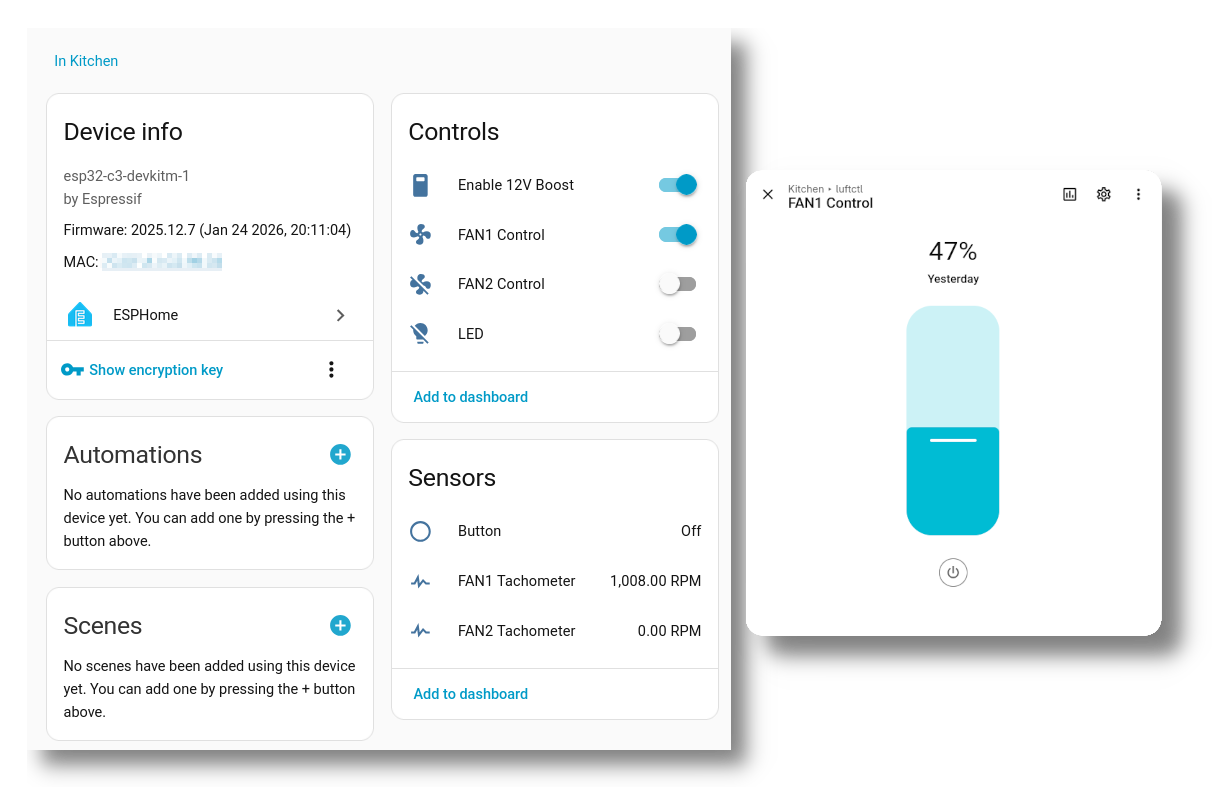Viewport: 1212px width, 787px height.
Task: Add a new automation with plus icon
Action: click(x=340, y=455)
